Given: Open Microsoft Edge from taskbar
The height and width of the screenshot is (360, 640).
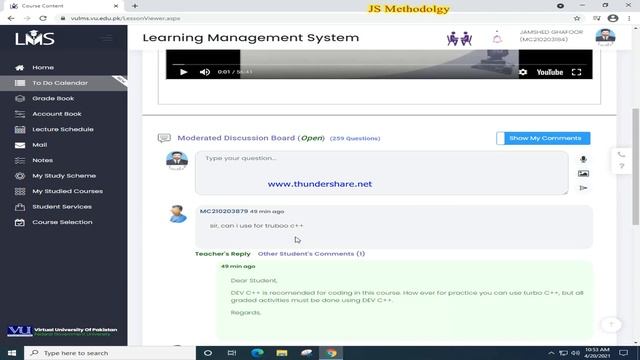Looking at the screenshot, I should click(x=257, y=353).
